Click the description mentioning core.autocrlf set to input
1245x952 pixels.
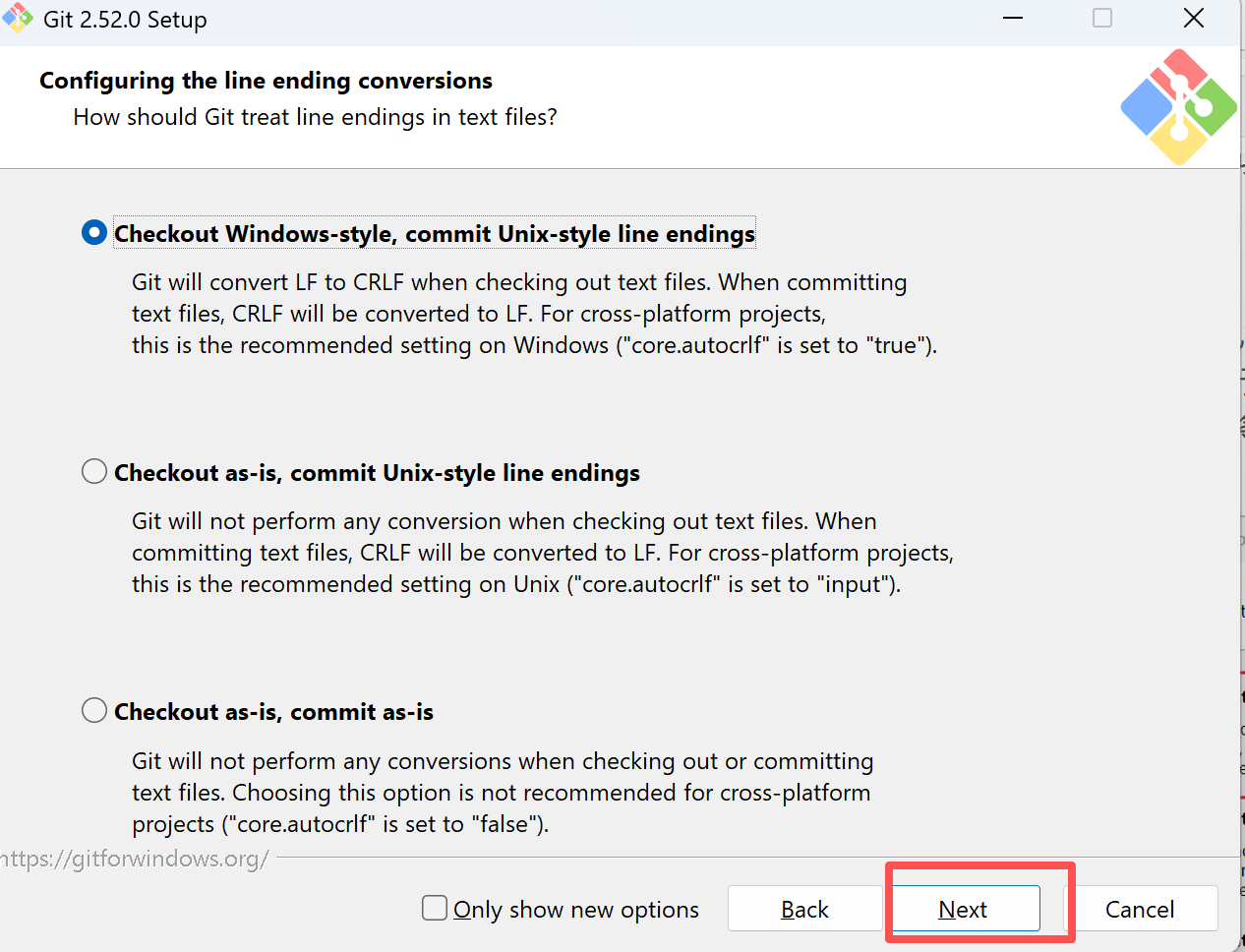click(x=542, y=553)
